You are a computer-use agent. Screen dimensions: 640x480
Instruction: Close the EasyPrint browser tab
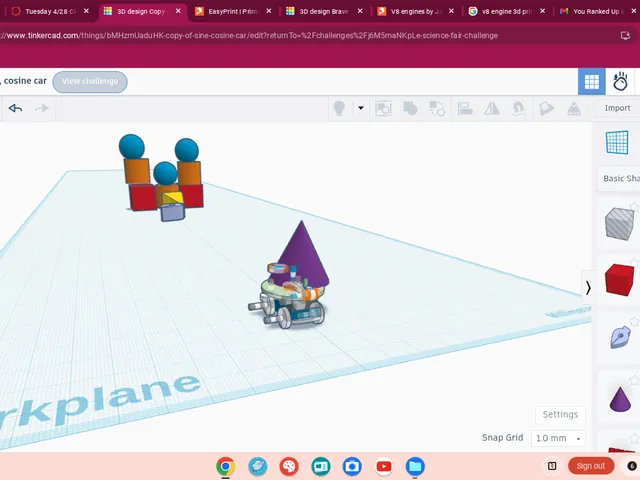click(x=269, y=11)
